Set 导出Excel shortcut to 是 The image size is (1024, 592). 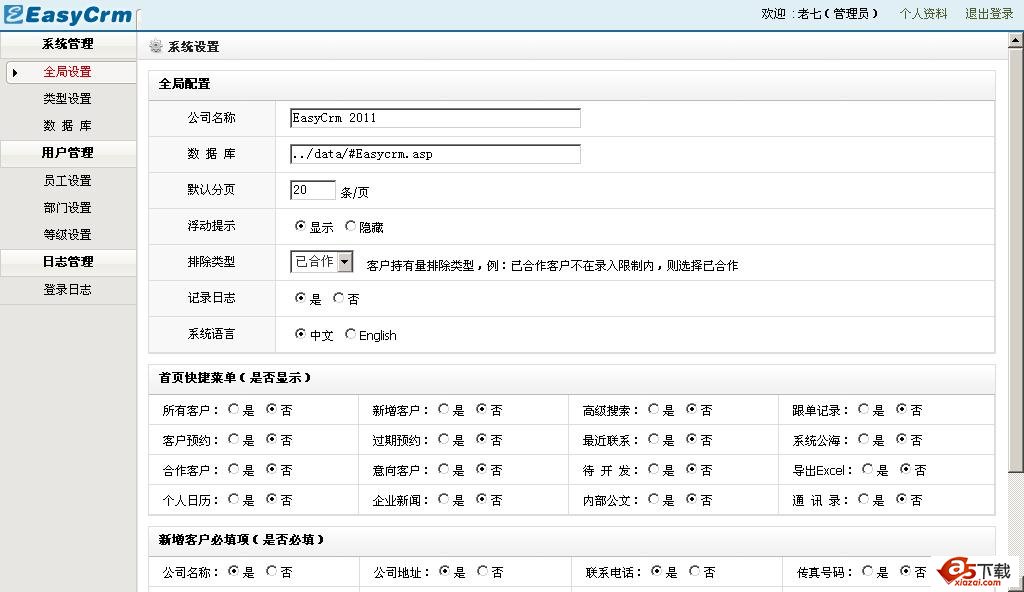click(x=868, y=469)
